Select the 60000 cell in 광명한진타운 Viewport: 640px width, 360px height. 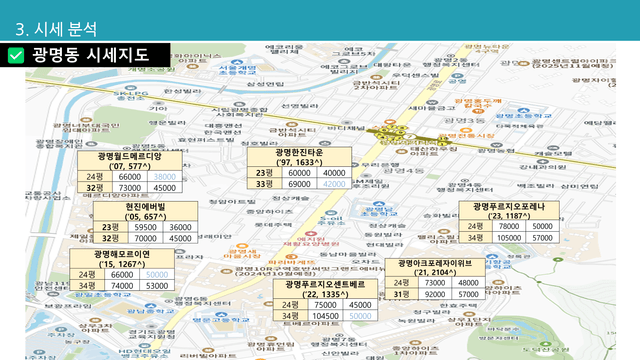click(x=299, y=173)
